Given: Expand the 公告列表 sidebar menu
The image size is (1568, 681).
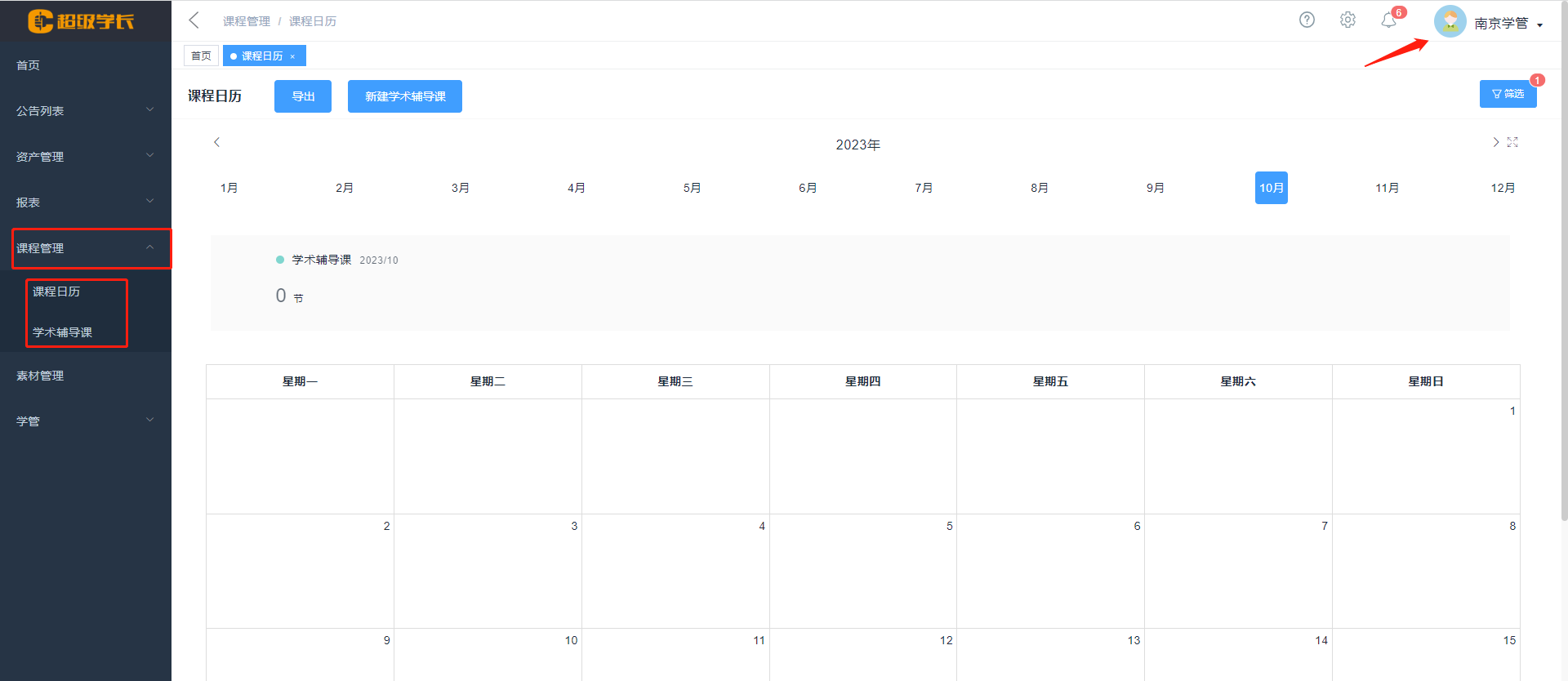Looking at the screenshot, I should pyautogui.click(x=86, y=111).
